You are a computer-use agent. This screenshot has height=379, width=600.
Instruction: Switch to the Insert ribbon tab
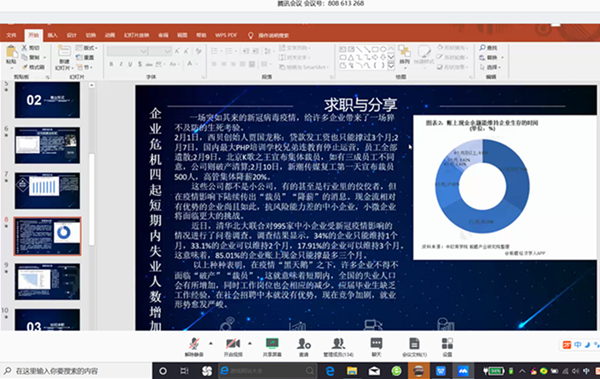(x=52, y=35)
